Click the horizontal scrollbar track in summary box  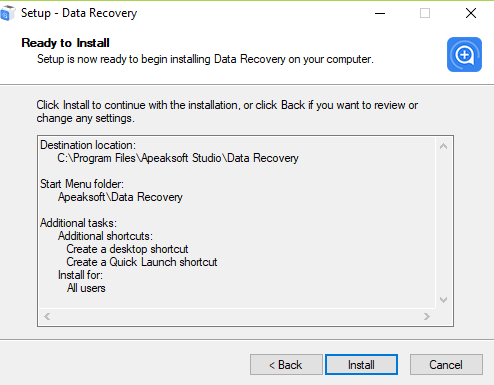[x=237, y=316]
